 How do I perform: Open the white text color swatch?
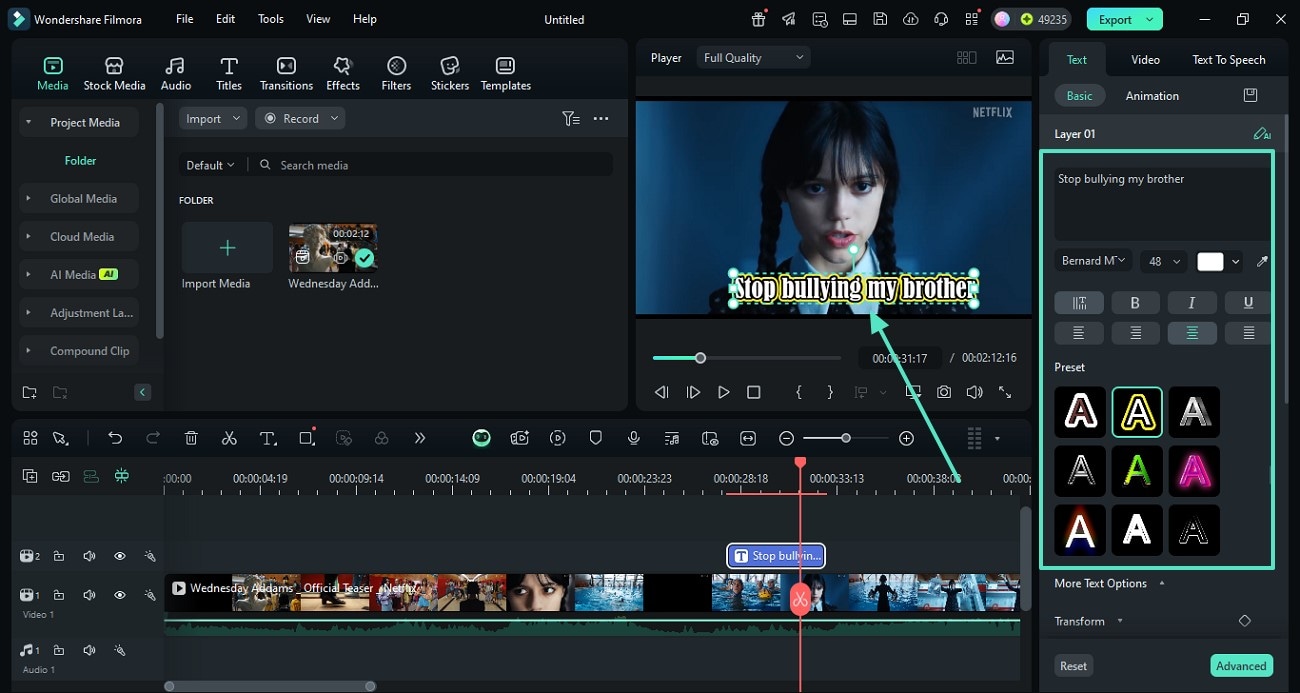click(1210, 261)
